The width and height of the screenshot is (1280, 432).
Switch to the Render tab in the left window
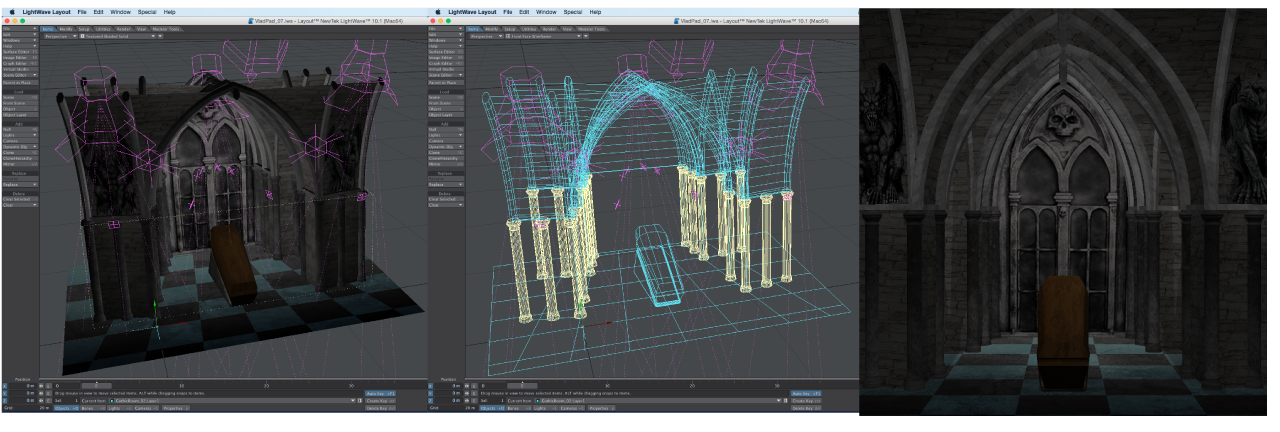point(123,29)
